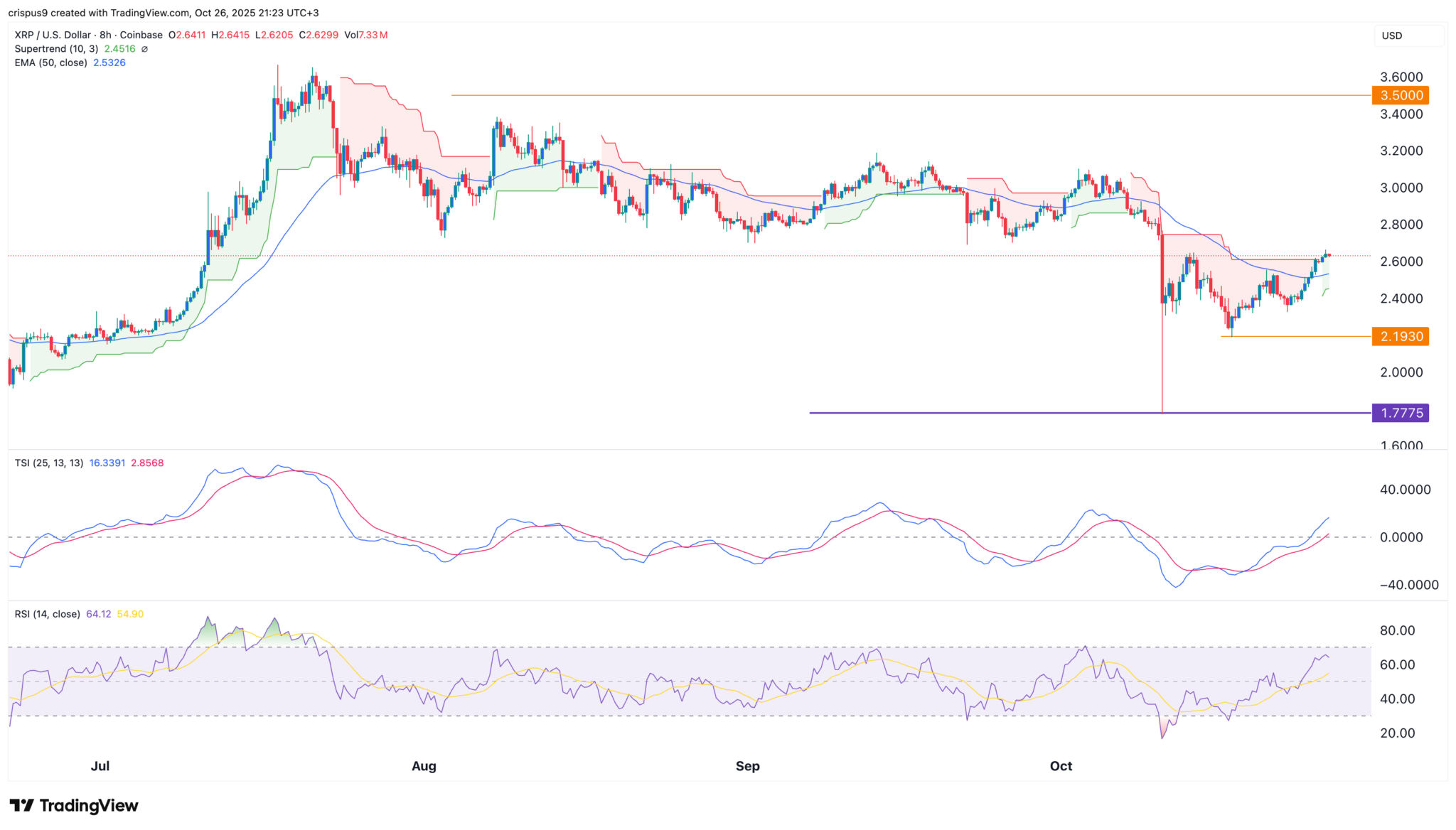The height and width of the screenshot is (830, 1456).
Task: Open the RSI (14, close) indicator legend
Action: pyautogui.click(x=48, y=613)
